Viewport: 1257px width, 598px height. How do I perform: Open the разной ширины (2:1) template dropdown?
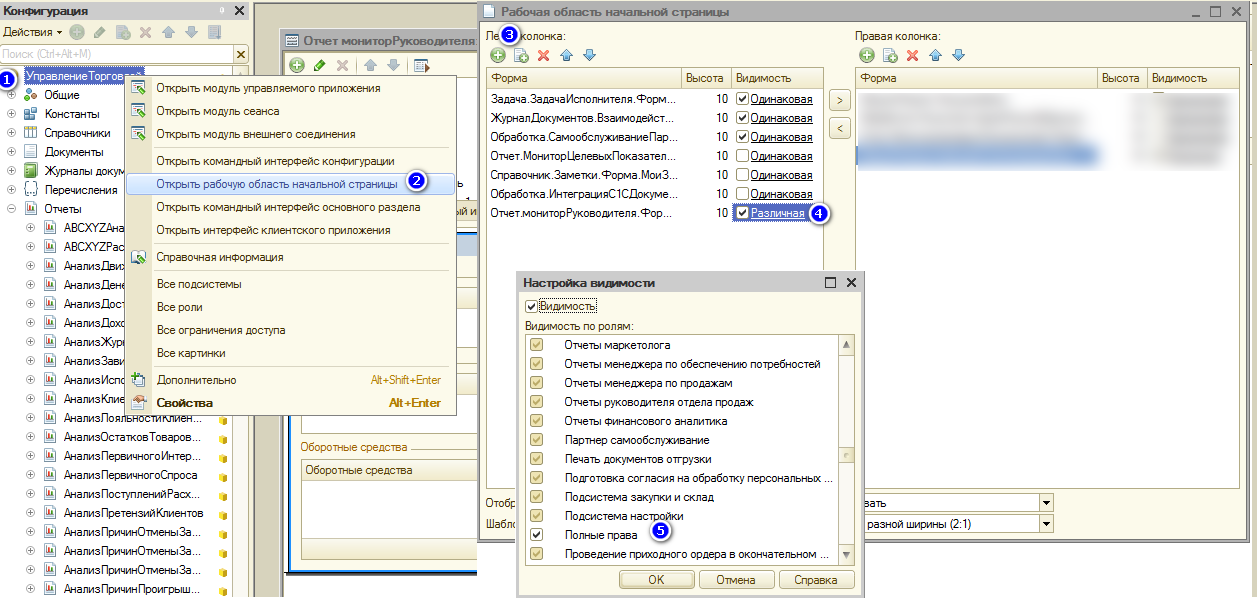click(x=1047, y=523)
